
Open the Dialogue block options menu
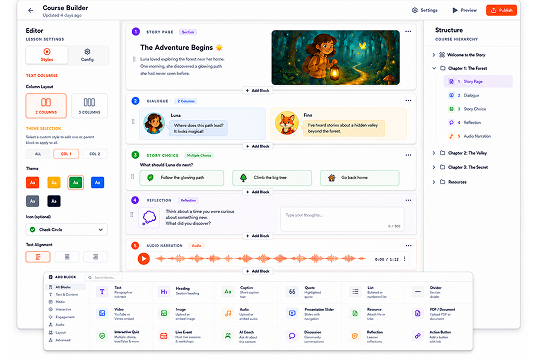pyautogui.click(x=408, y=100)
